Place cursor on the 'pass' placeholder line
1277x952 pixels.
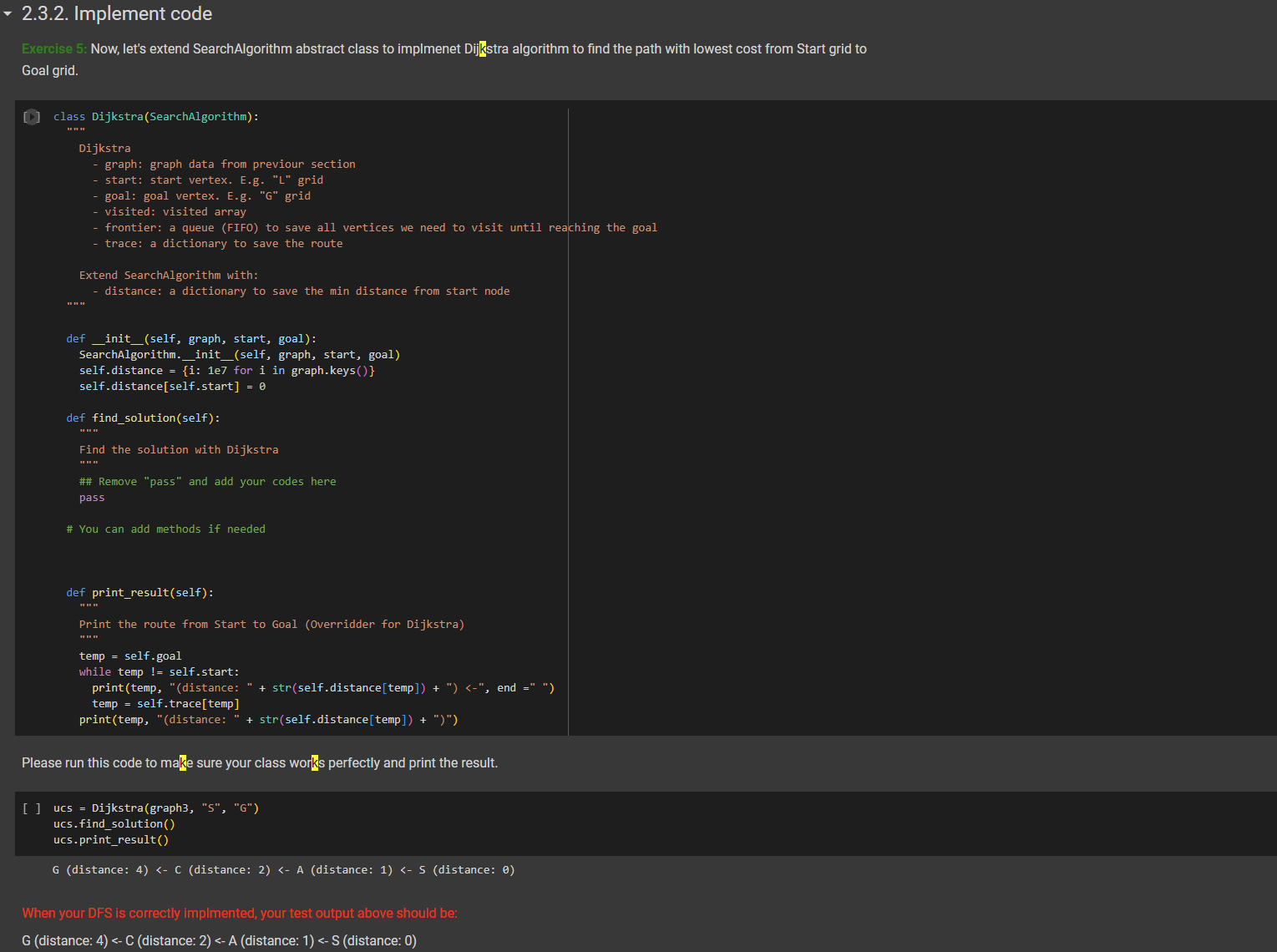(92, 497)
